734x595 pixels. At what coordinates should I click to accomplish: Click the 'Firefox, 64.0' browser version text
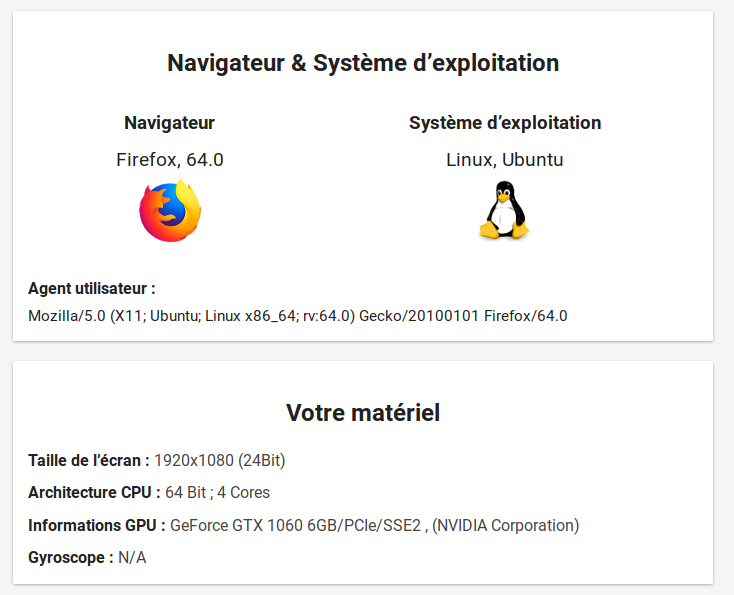pyautogui.click(x=169, y=160)
